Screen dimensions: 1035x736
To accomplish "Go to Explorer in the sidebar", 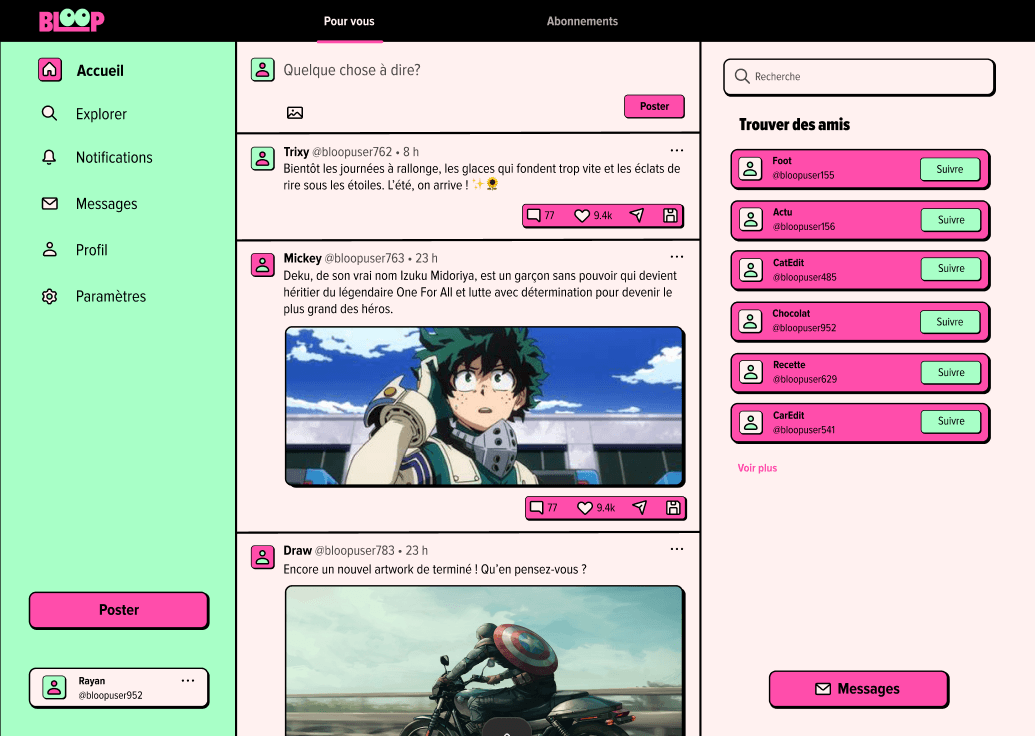I will point(101,114).
